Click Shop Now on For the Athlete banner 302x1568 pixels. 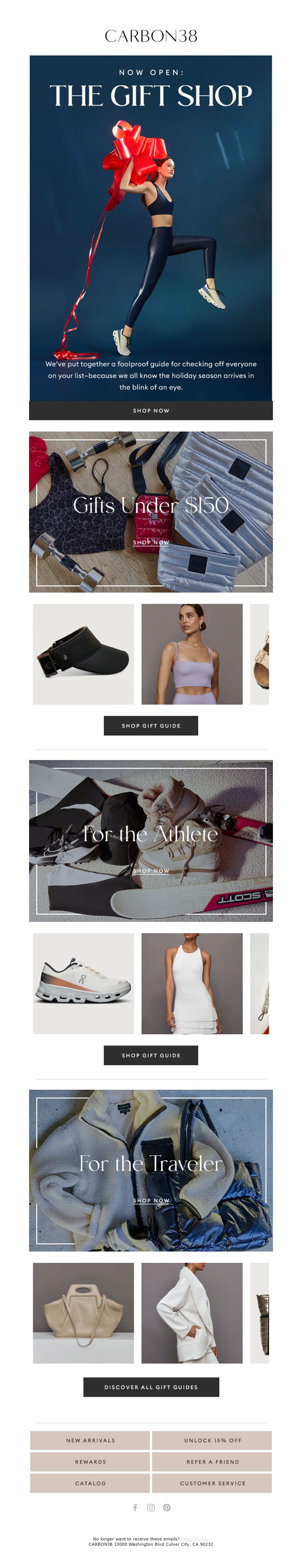click(x=151, y=871)
